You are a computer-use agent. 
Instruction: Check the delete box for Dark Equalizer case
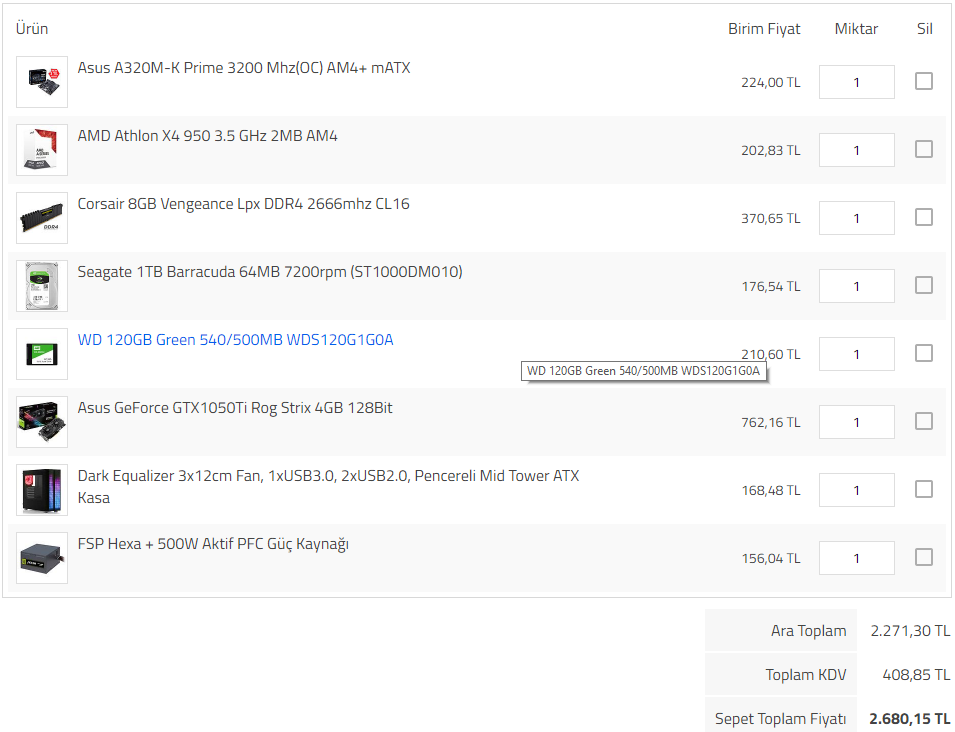pyautogui.click(x=924, y=490)
